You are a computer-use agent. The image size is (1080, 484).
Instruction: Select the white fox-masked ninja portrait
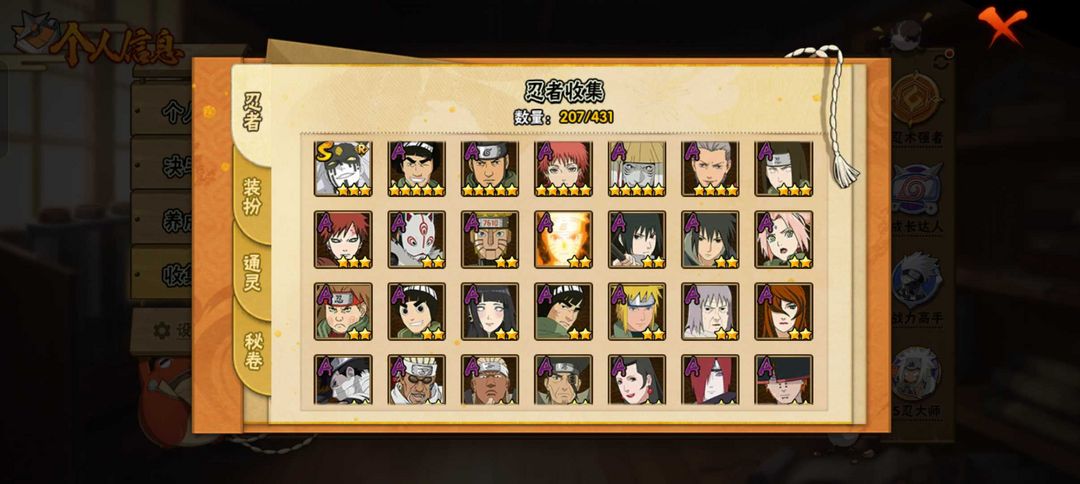point(417,240)
